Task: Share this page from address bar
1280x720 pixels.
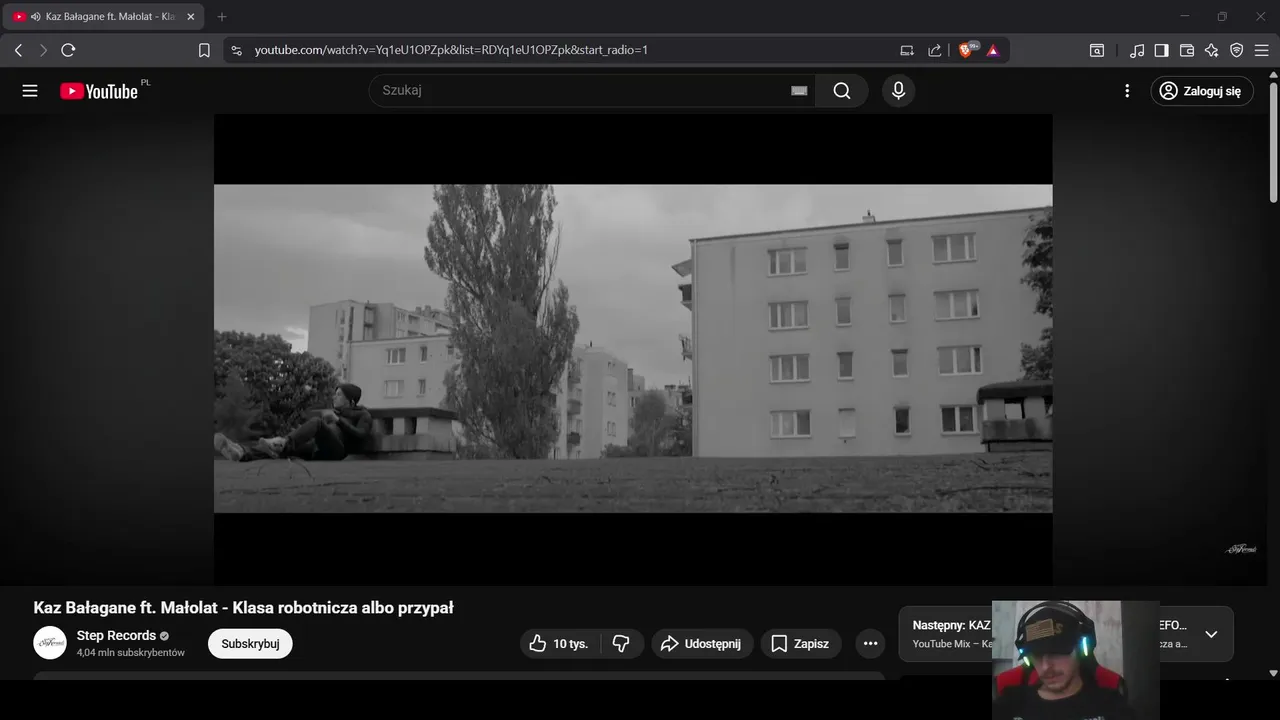Action: pyautogui.click(x=934, y=50)
